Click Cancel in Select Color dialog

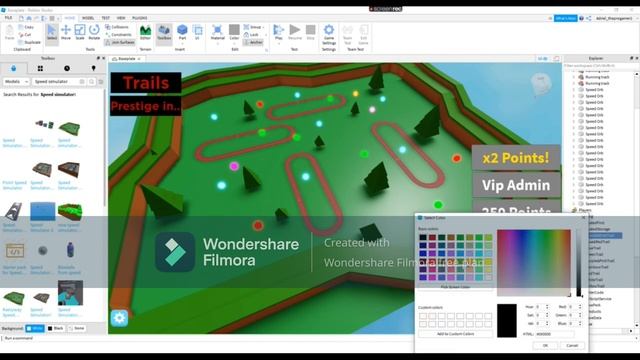[572, 345]
